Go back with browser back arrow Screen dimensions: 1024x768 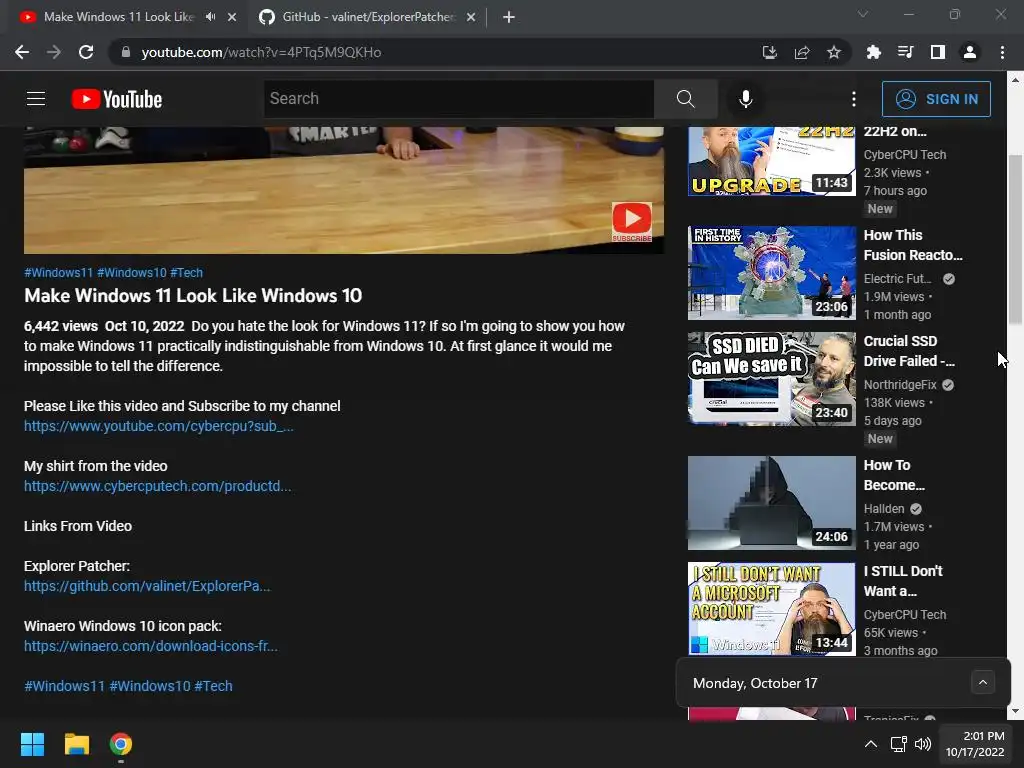pos(22,52)
